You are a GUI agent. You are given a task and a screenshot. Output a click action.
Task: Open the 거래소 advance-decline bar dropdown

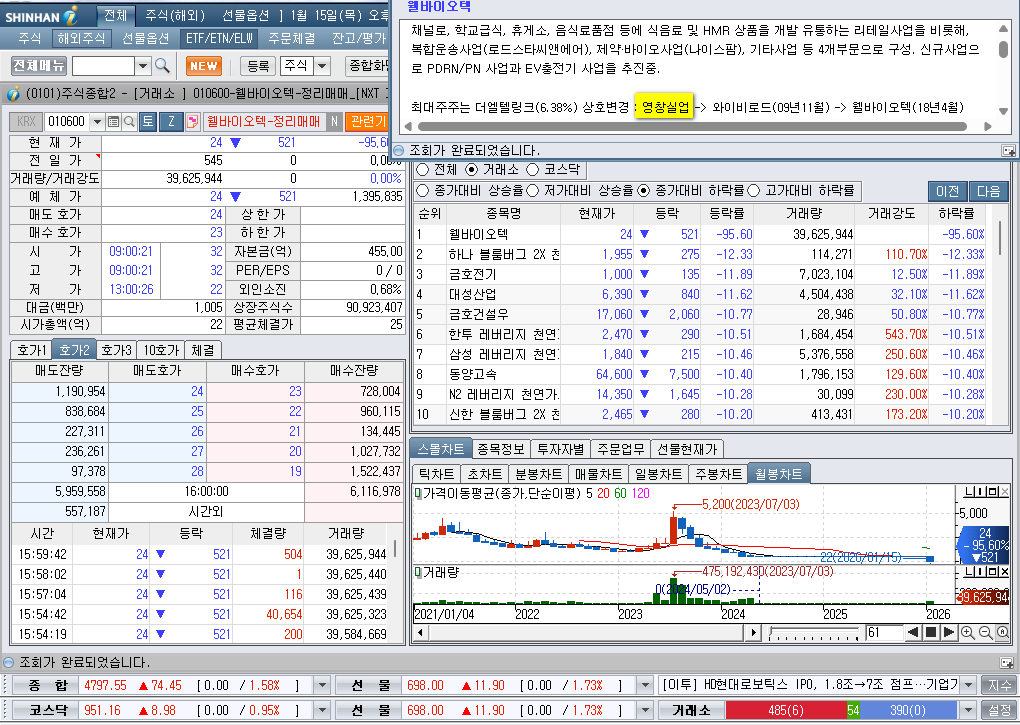pos(969,710)
